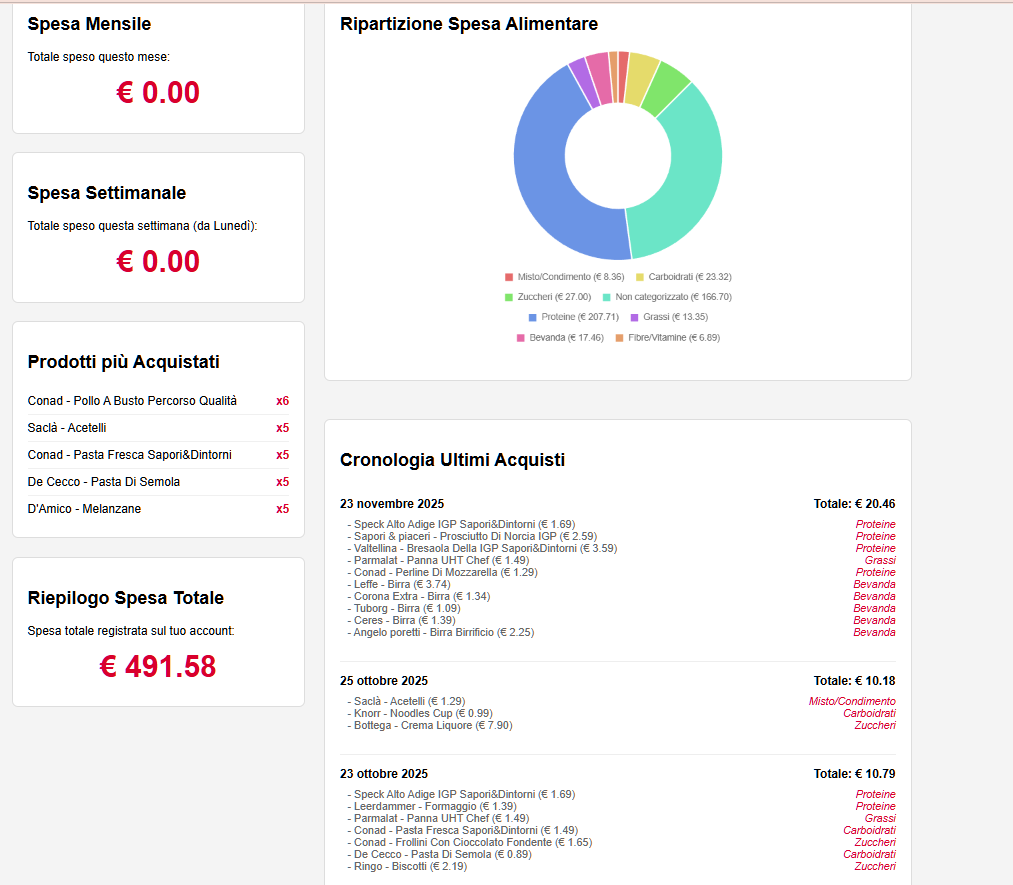Select Bottega - Crema Liquore purchase entry

[x=432, y=725]
